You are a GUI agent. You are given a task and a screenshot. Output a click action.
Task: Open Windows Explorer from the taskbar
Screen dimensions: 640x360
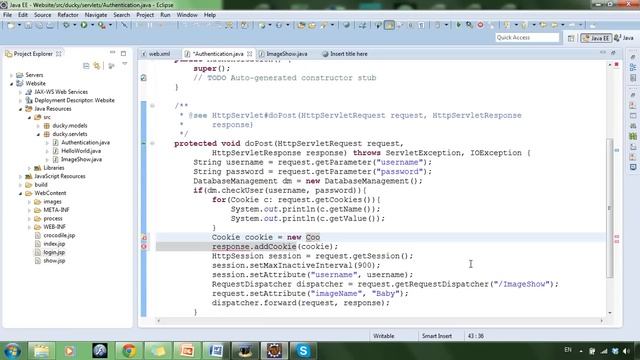[x=41, y=351]
